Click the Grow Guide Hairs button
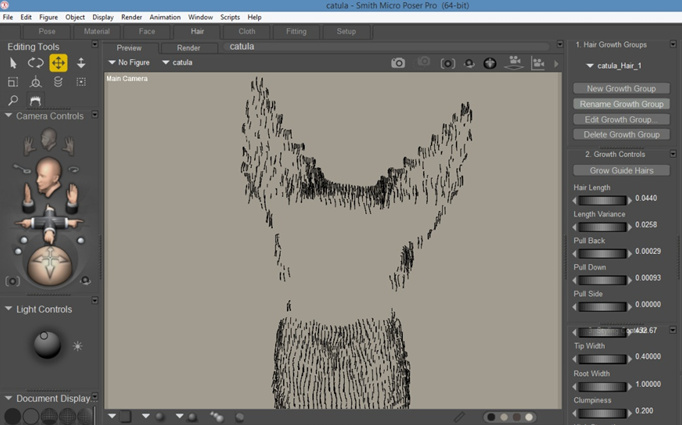Image resolution: width=682 pixels, height=425 pixels. pos(621,170)
